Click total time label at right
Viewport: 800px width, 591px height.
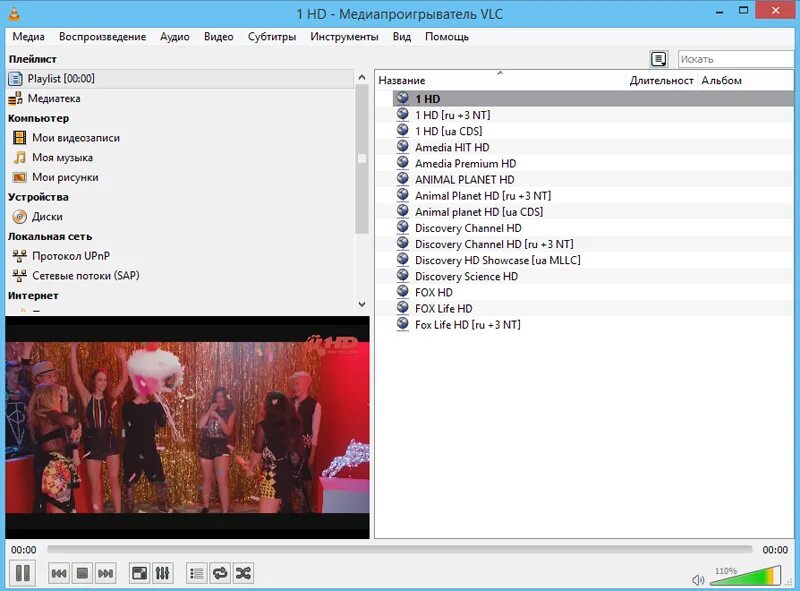[x=775, y=550]
